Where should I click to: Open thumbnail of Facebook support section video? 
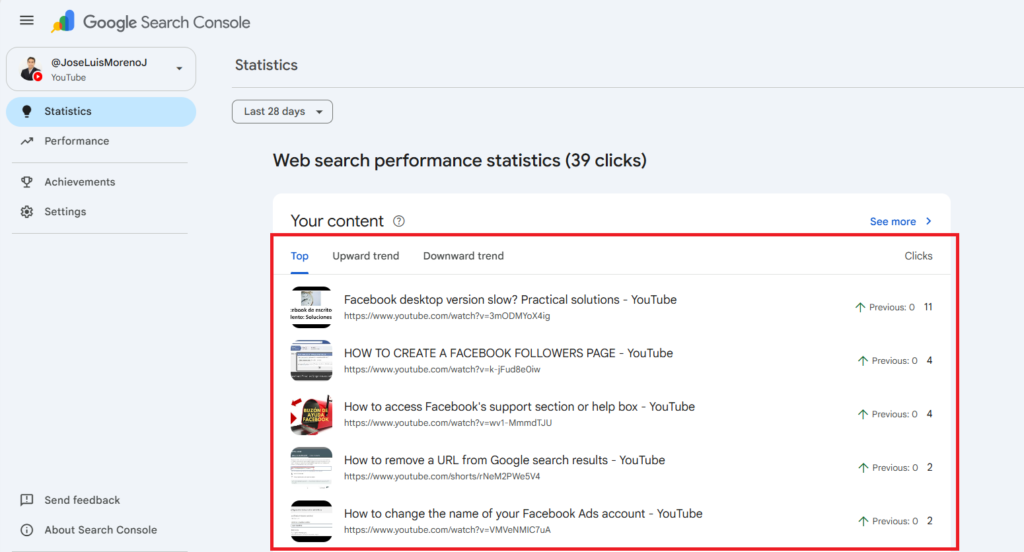tap(312, 414)
